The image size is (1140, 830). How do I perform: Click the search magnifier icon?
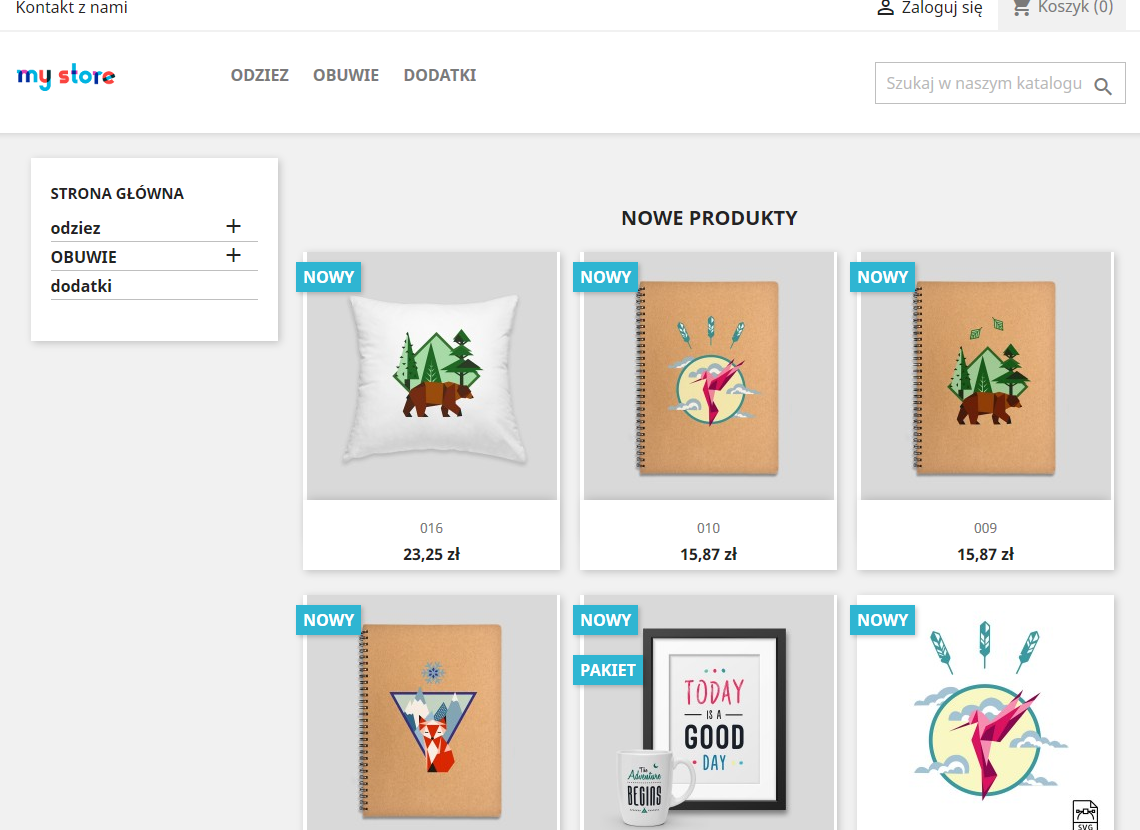[x=1103, y=86]
